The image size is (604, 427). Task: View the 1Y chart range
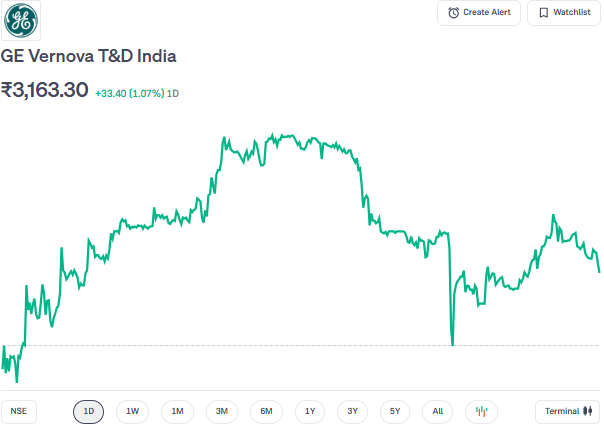click(310, 411)
